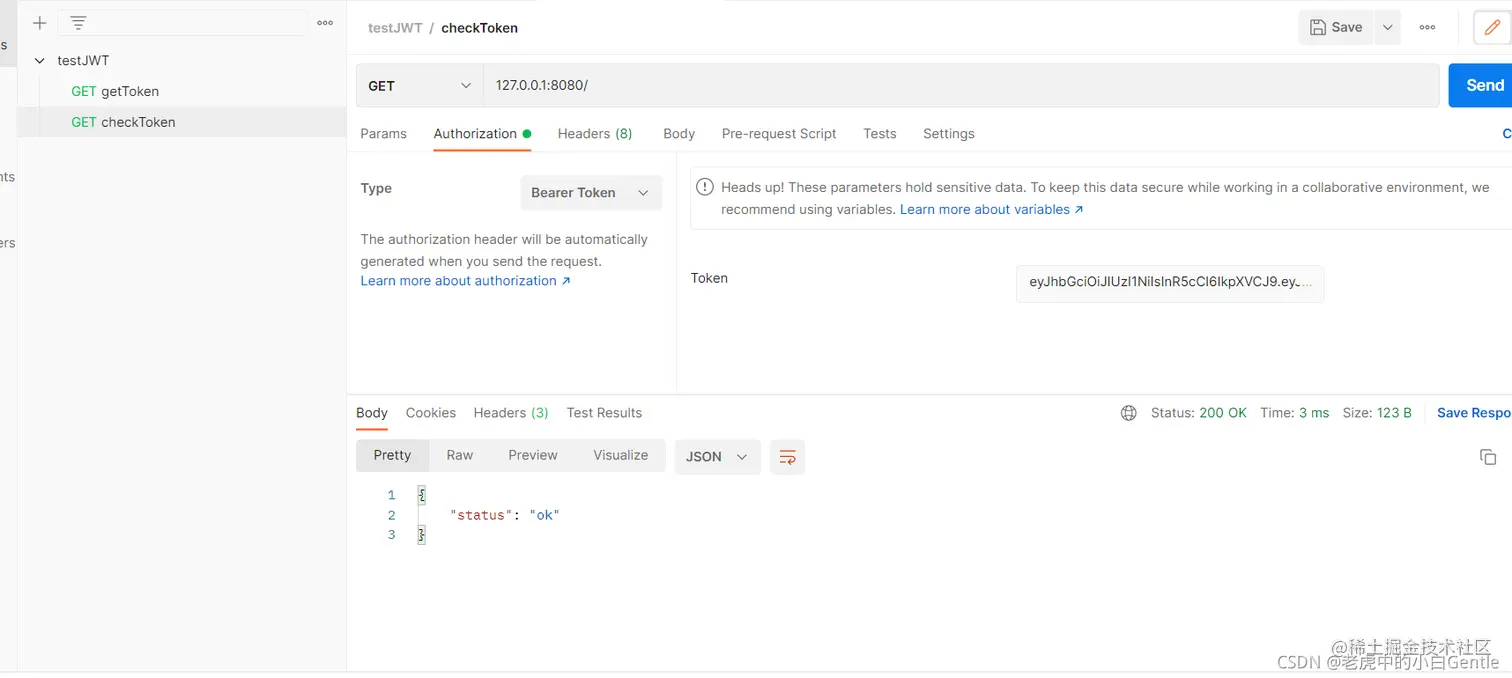Switch to the Headers (8) request tab
1512x678 pixels.
click(595, 134)
